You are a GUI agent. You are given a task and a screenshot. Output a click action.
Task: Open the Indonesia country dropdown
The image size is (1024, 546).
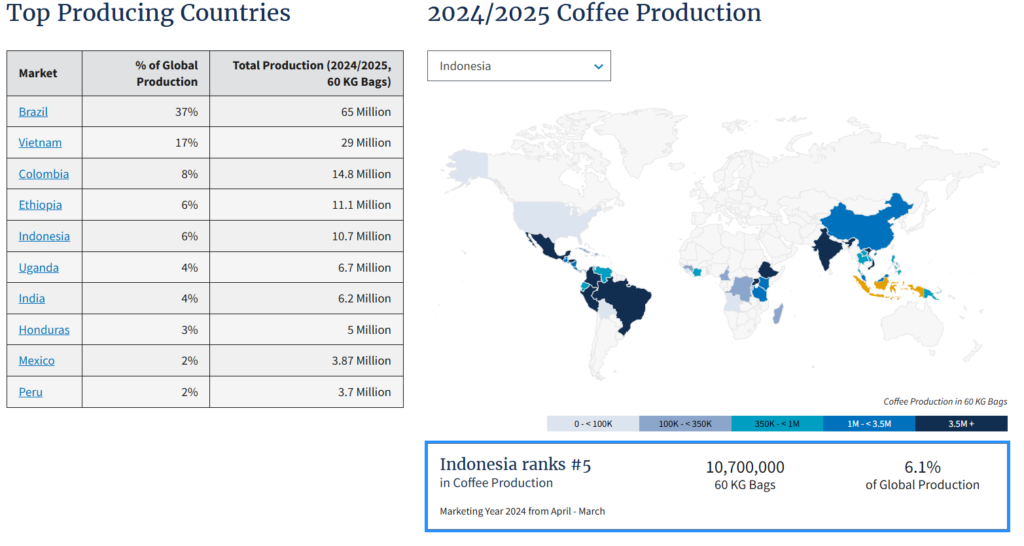coord(518,66)
